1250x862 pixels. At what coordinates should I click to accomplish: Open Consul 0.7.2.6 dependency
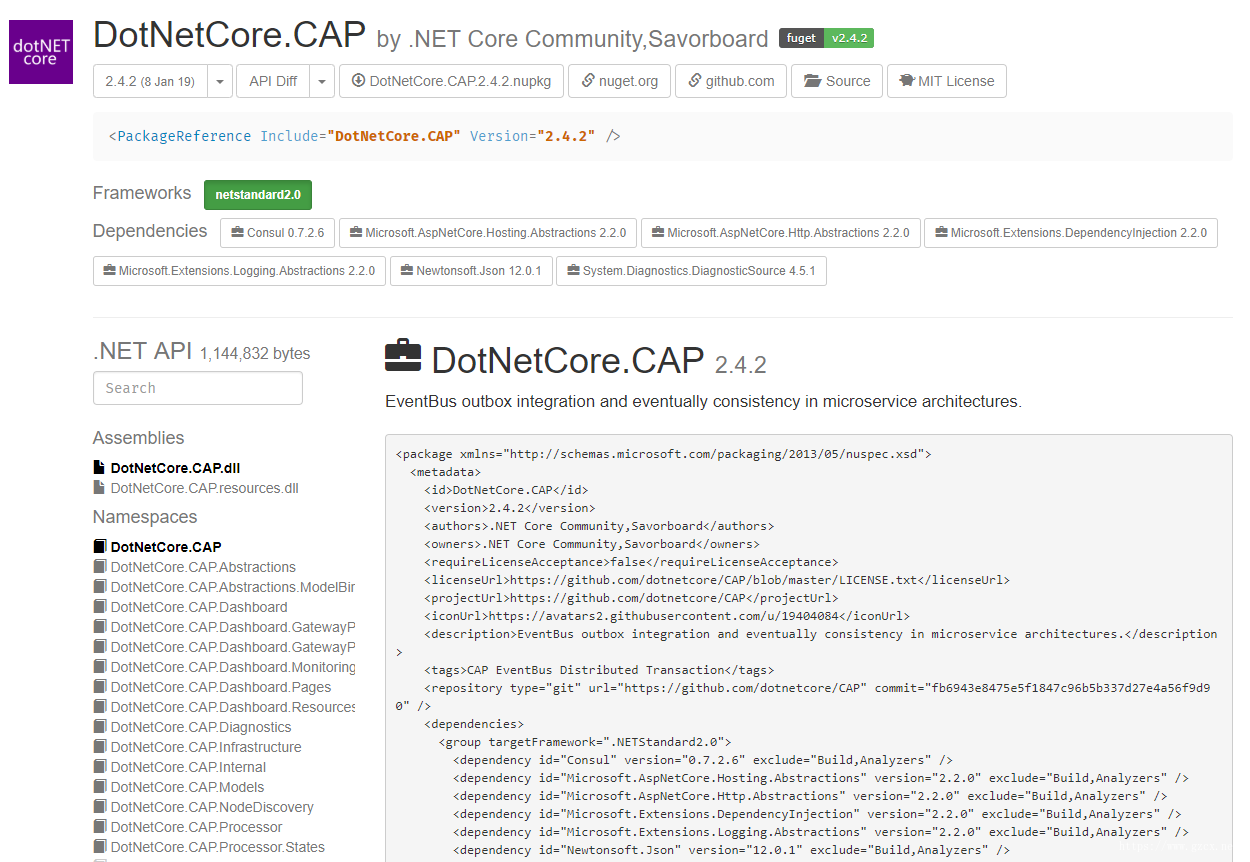pyautogui.click(x=278, y=233)
